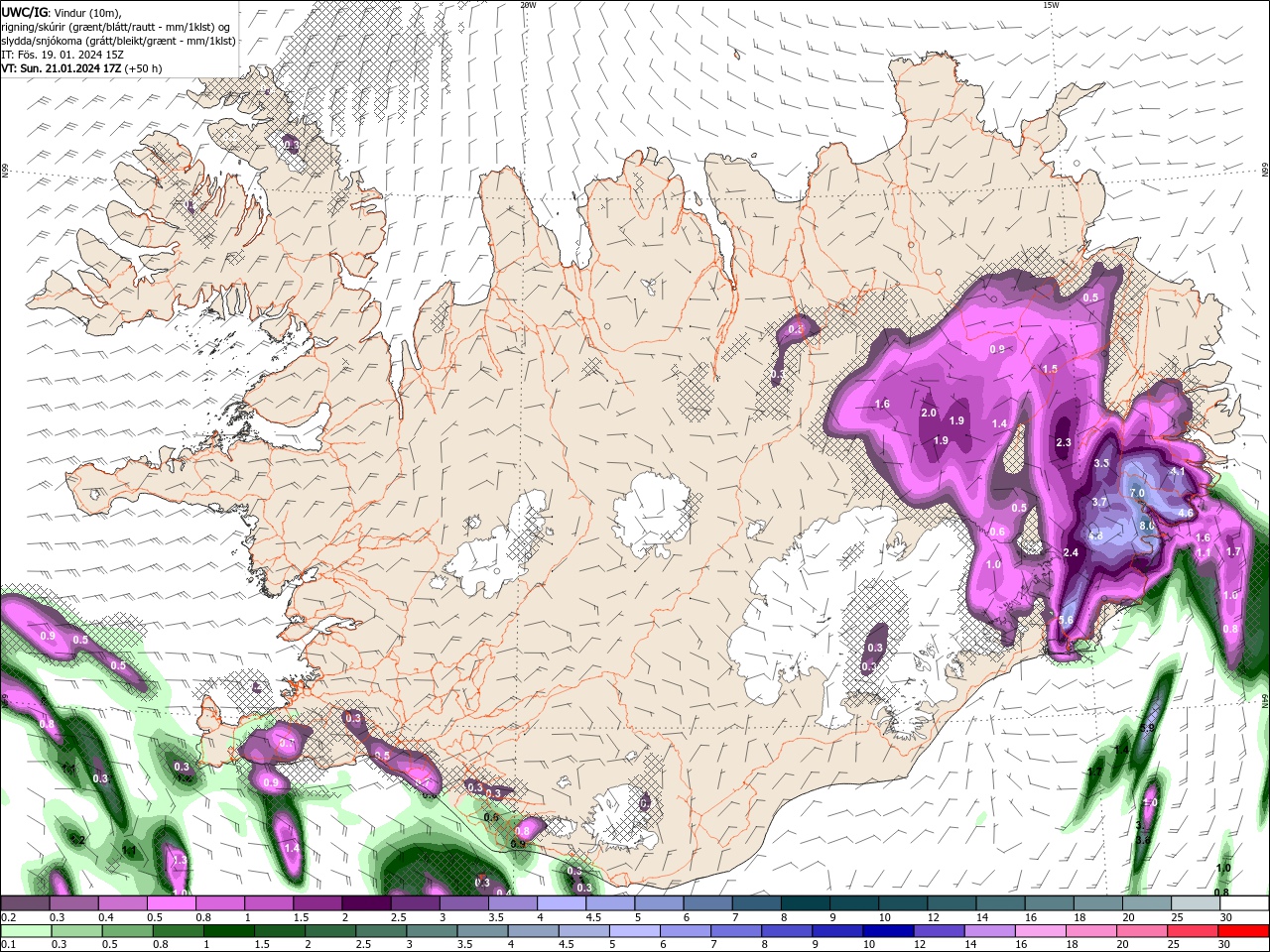1270x952 pixels.
Task: Click the 5.6 value near southeast coast
Action: tap(1066, 620)
